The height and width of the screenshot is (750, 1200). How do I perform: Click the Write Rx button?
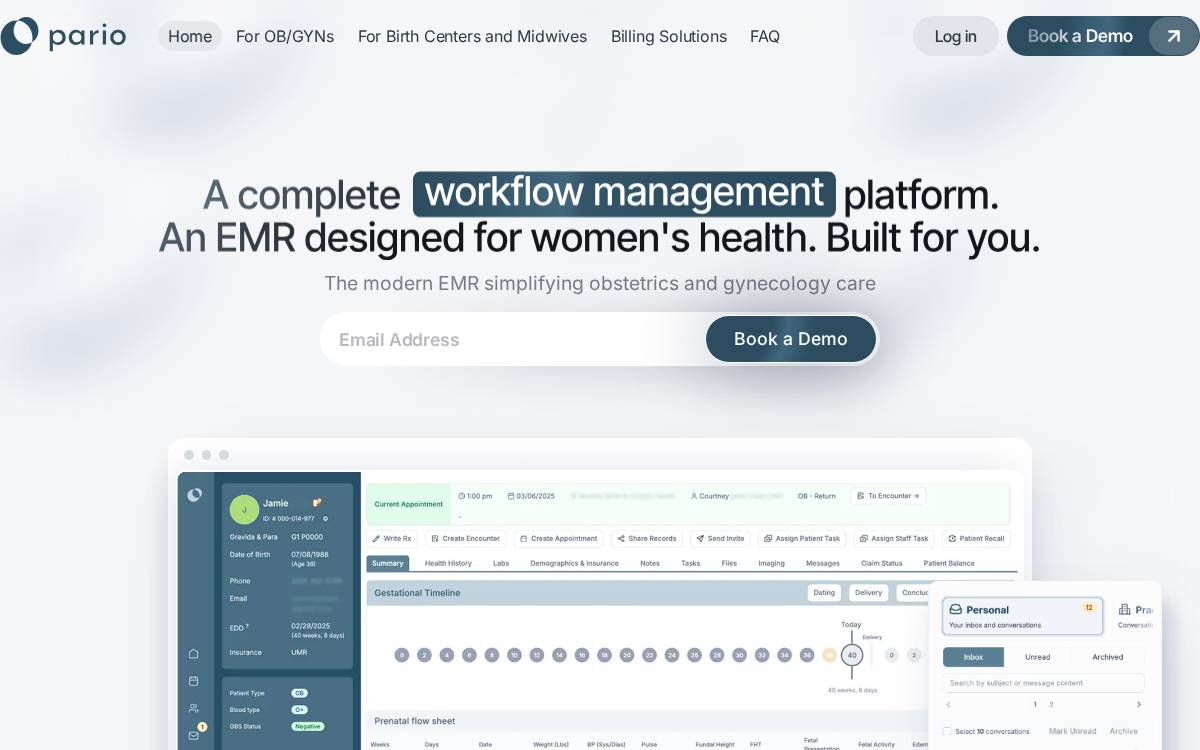pyautogui.click(x=391, y=538)
